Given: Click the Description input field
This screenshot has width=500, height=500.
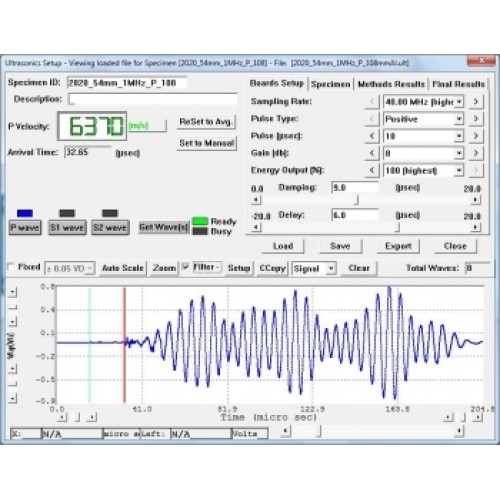Looking at the screenshot, I should 153,99.
